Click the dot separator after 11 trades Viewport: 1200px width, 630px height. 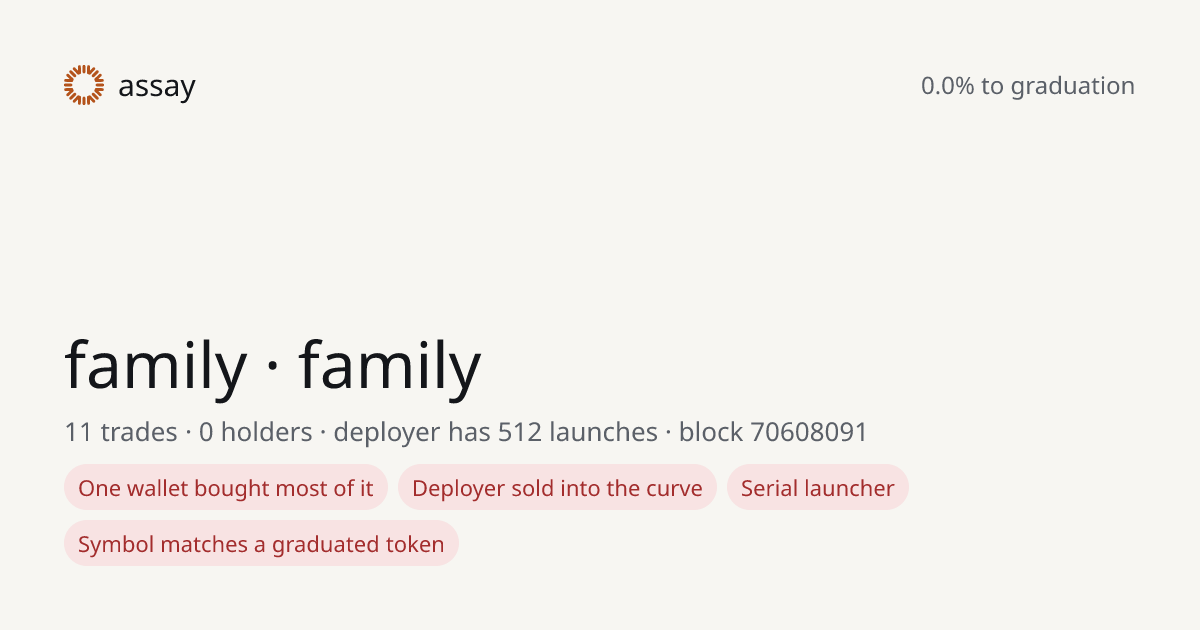188,433
